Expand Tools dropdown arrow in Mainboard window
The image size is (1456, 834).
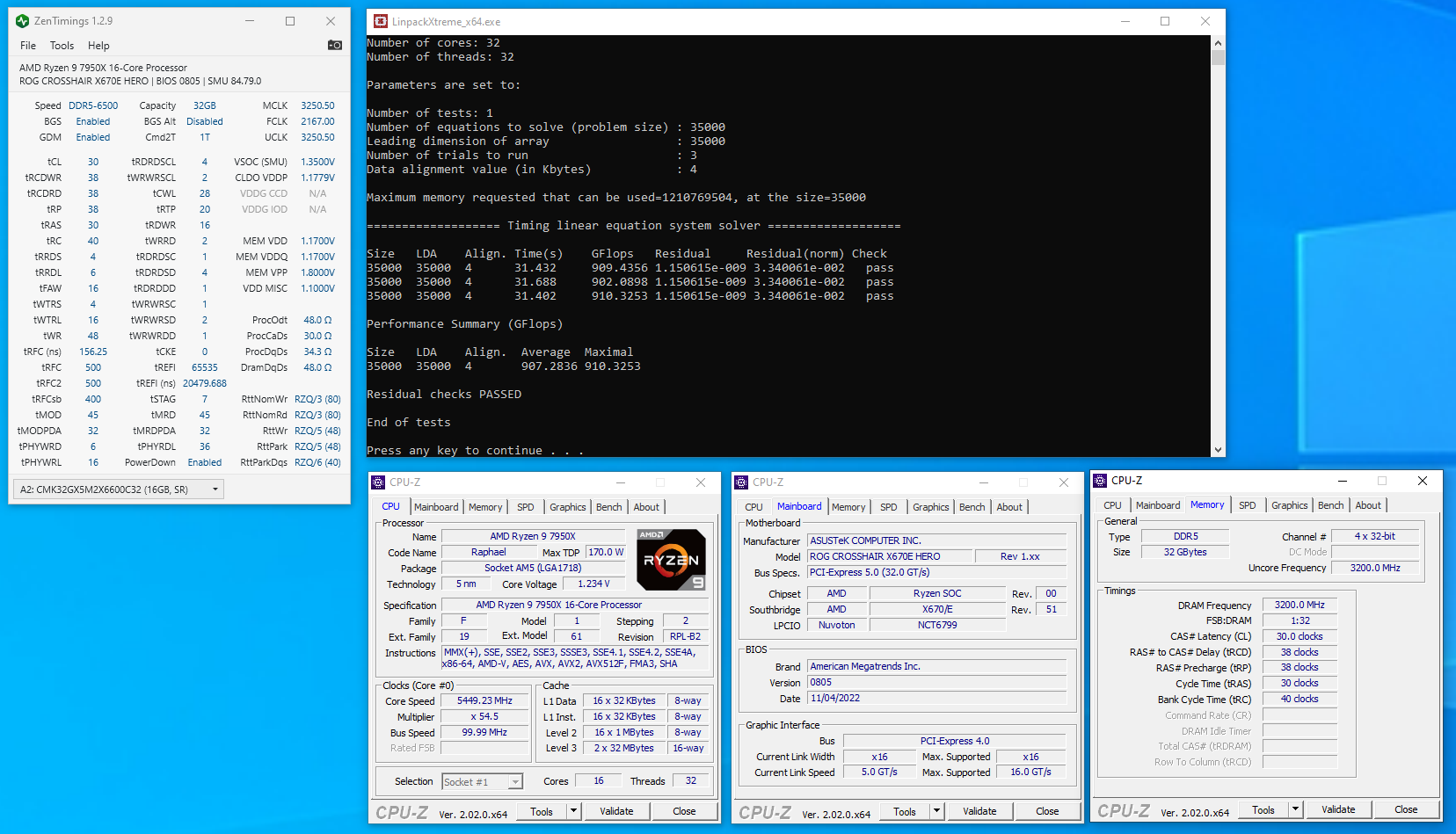(x=937, y=811)
